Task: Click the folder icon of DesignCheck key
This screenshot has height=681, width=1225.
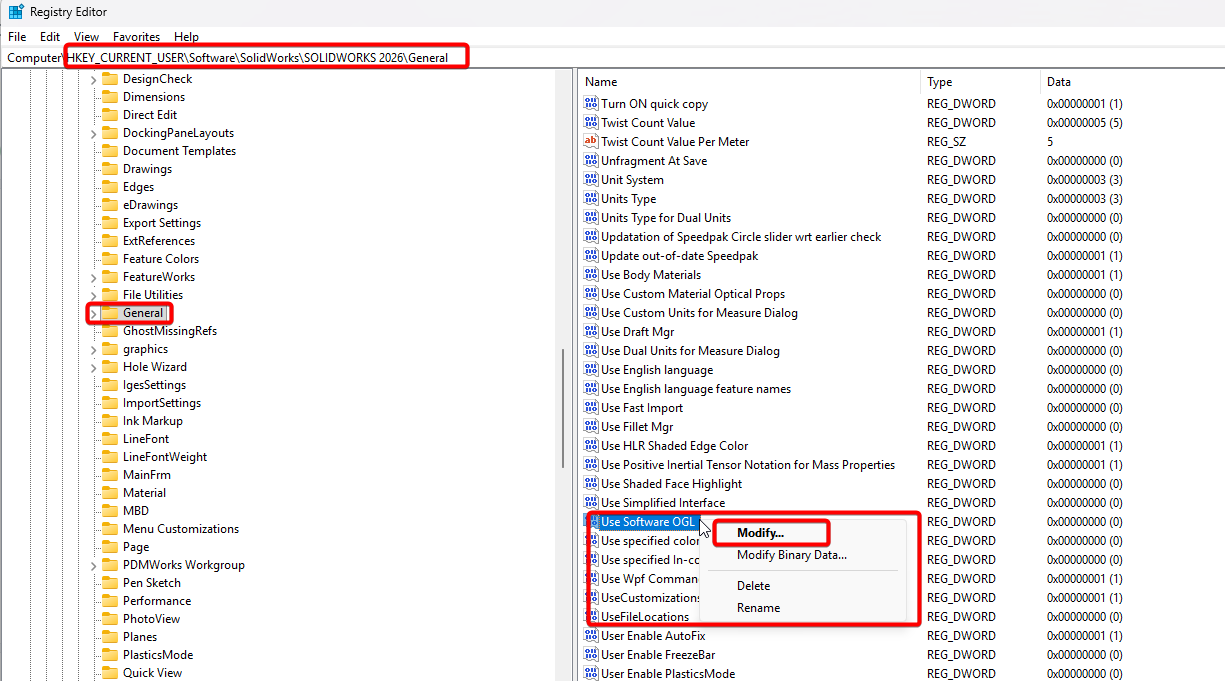Action: [110, 79]
